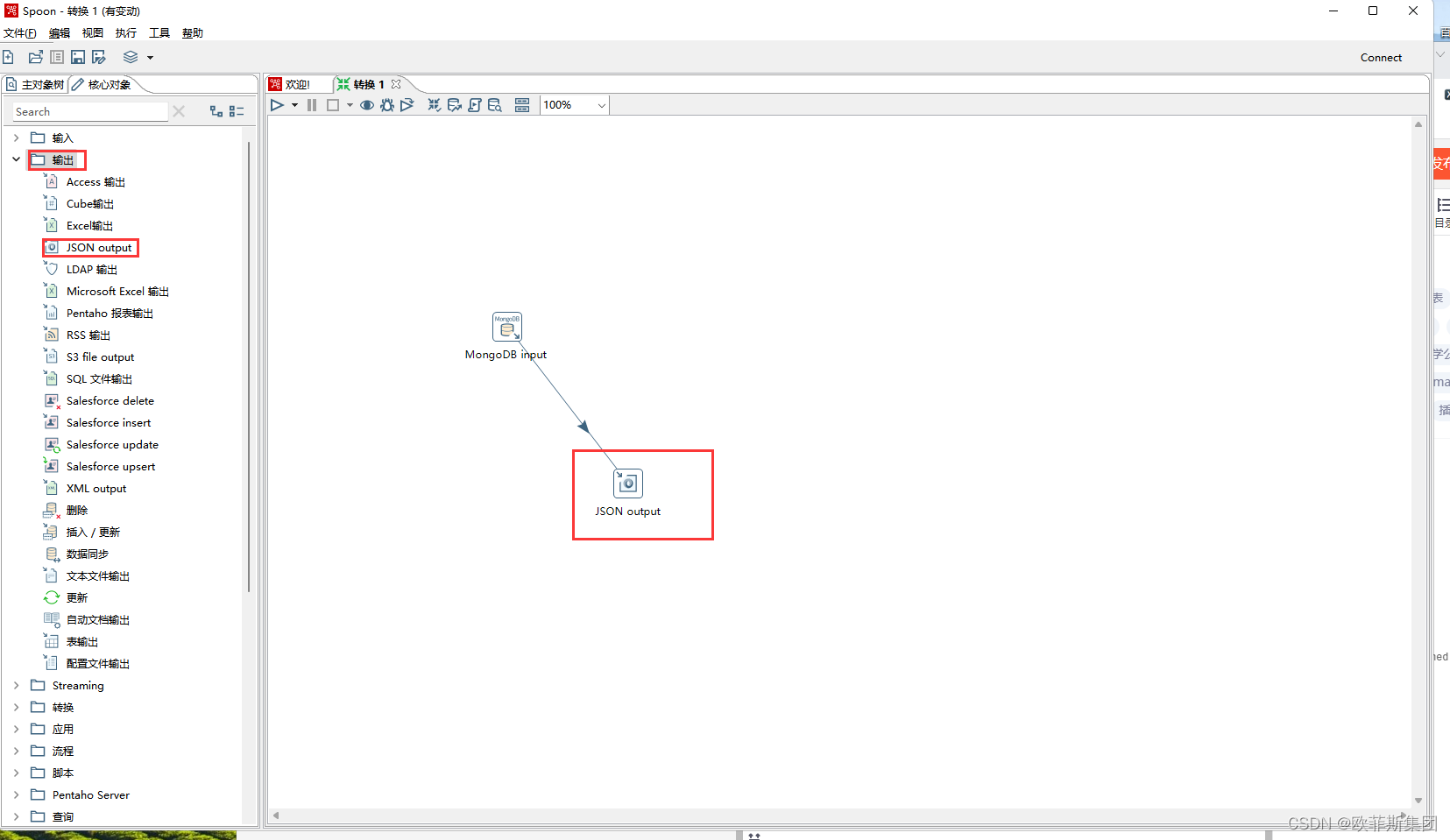Image resolution: width=1450 pixels, height=840 pixels.
Task: Click the canvas vertical scrollbar down arrow
Action: 1418,801
